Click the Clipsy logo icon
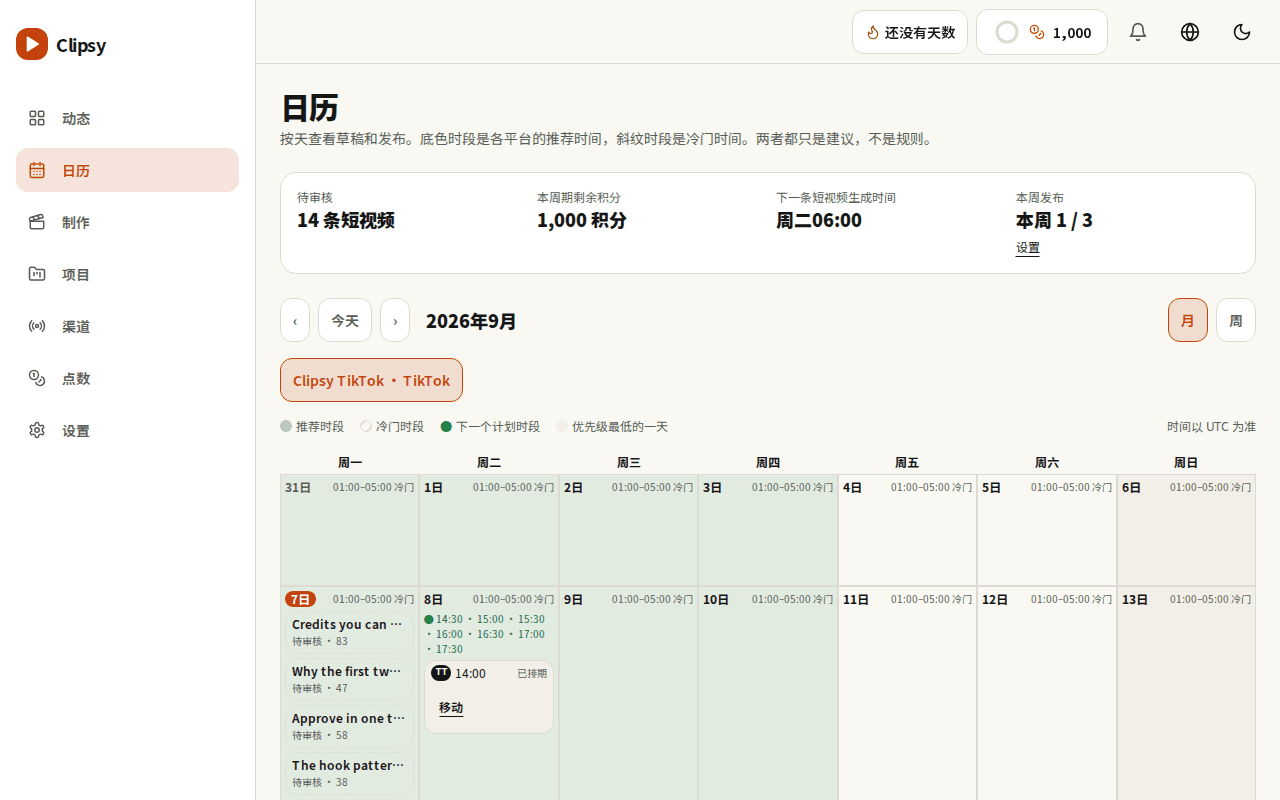 [32, 44]
